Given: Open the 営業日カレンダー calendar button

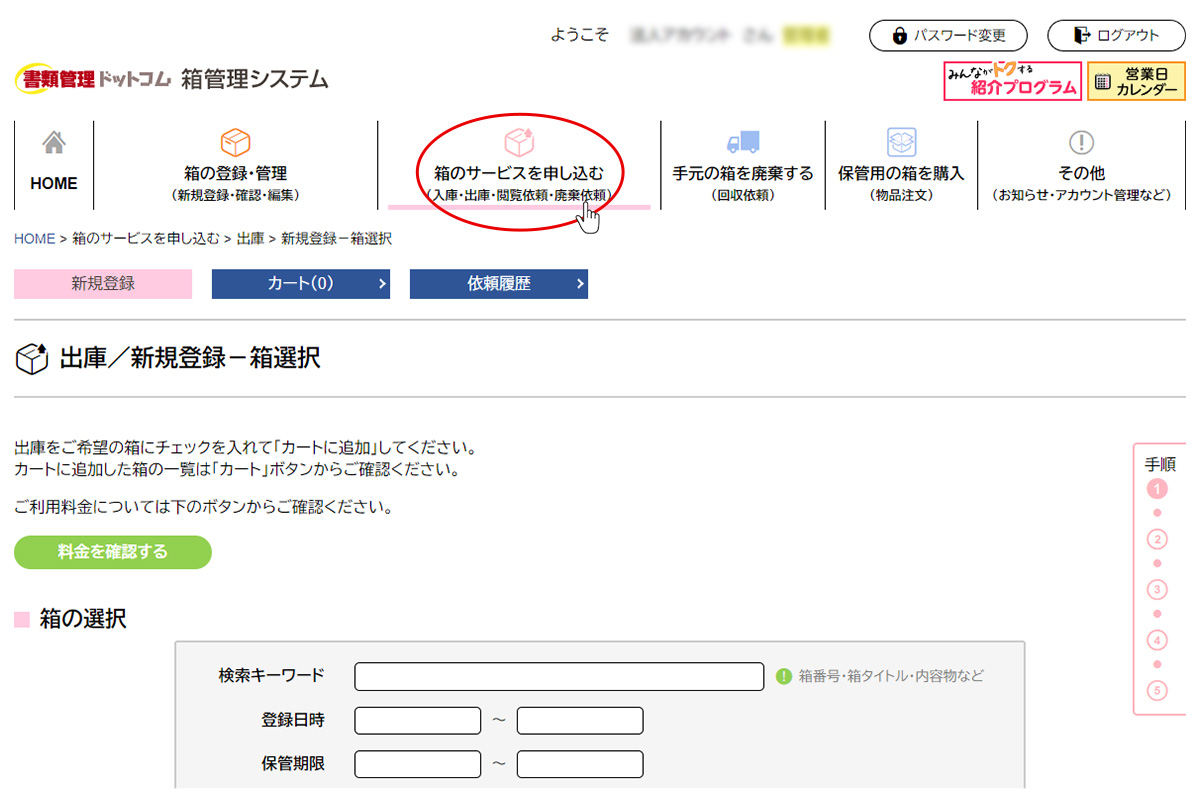Looking at the screenshot, I should [x=1135, y=81].
